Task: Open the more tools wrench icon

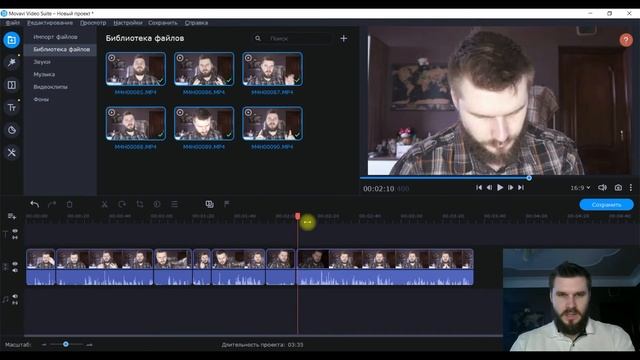Action: tap(11, 153)
